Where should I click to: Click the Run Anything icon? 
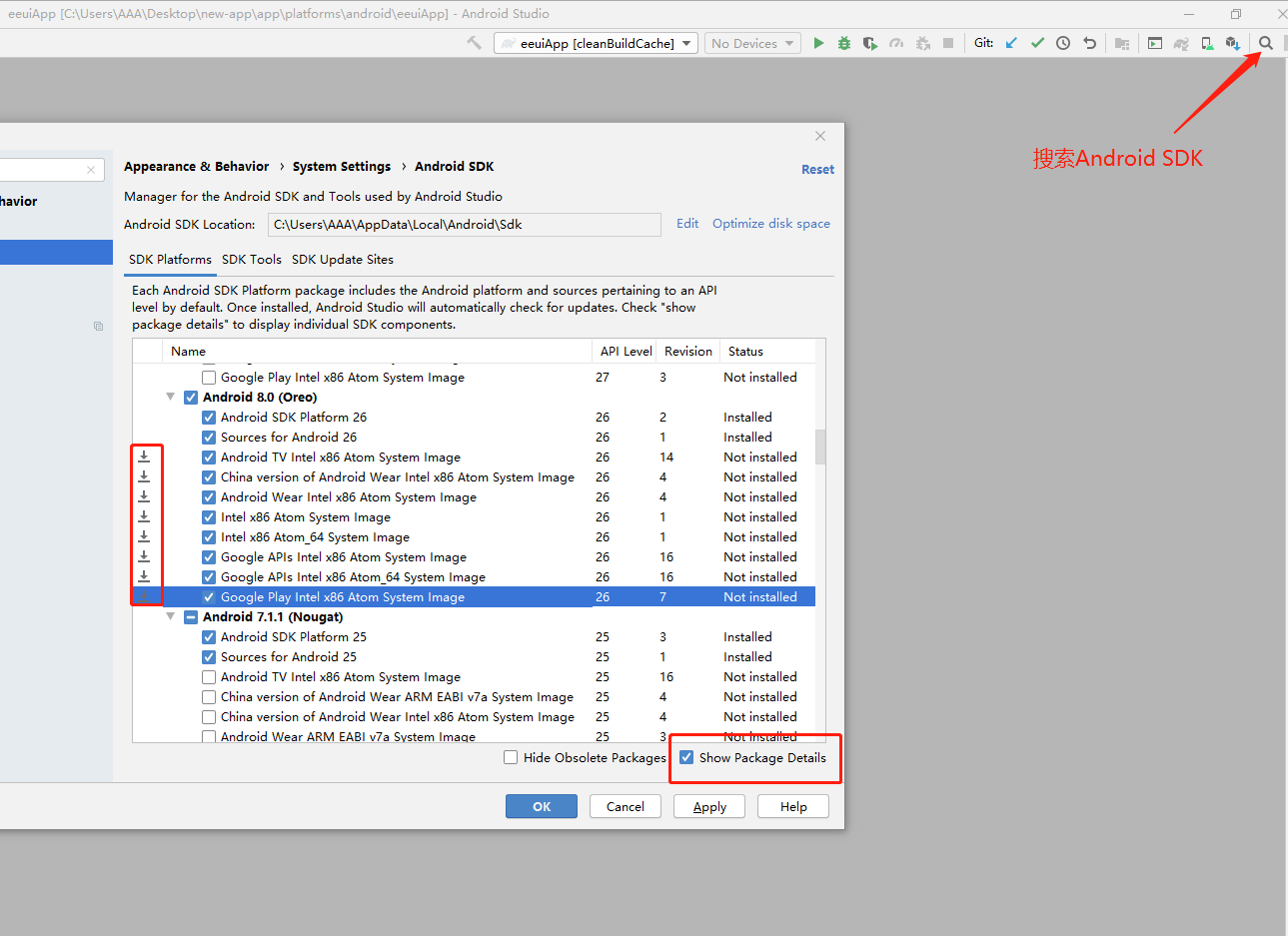coord(1155,43)
